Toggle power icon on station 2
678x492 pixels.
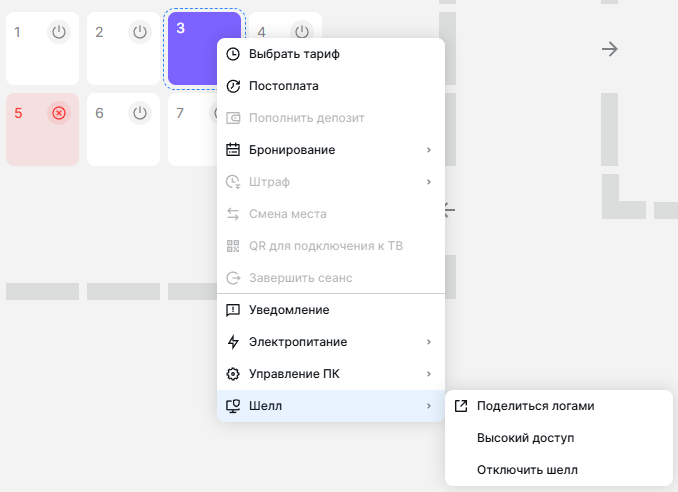tap(140, 32)
